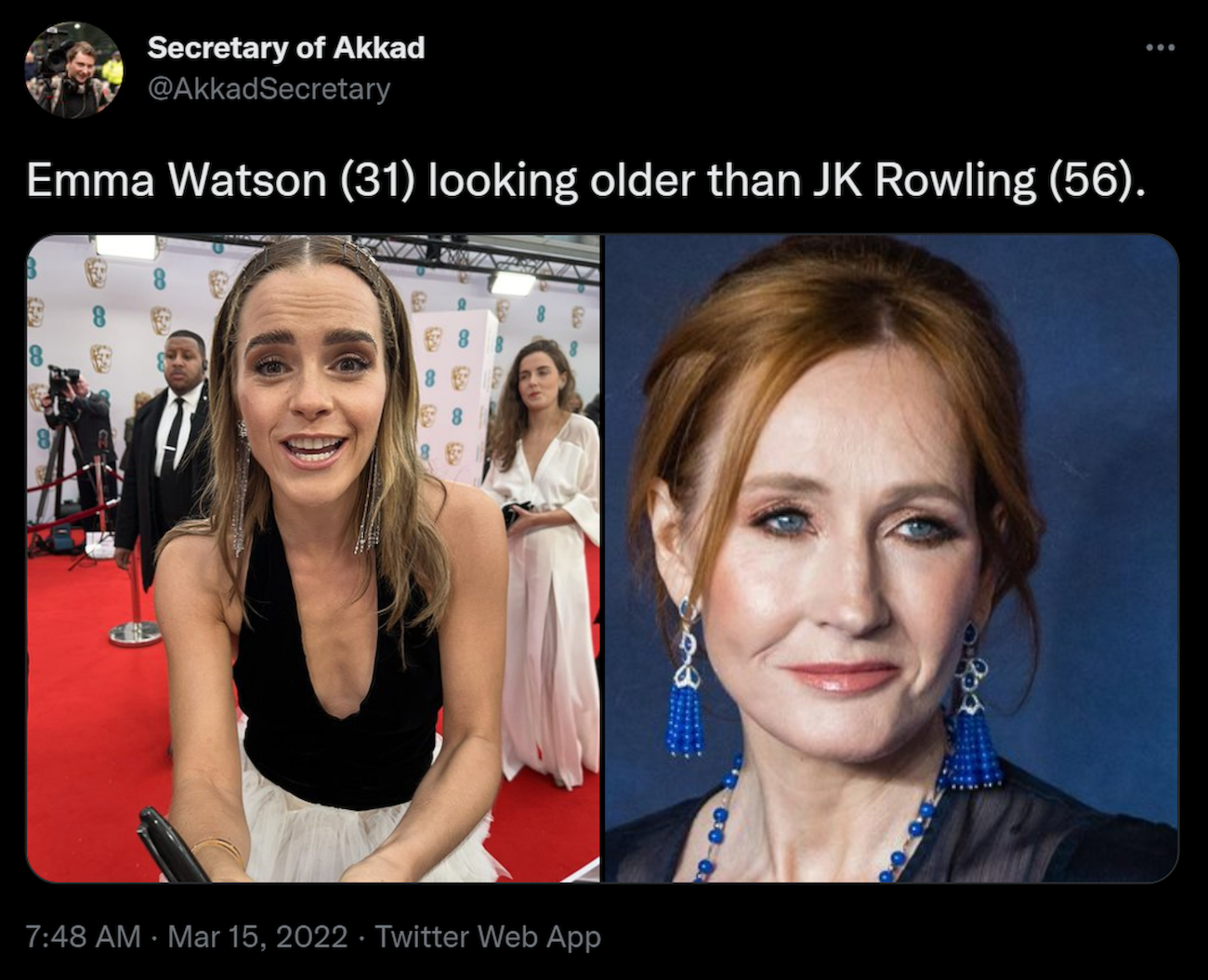This screenshot has height=980, width=1208.
Task: Click the woman in white dress in left photo
Action: [542, 557]
